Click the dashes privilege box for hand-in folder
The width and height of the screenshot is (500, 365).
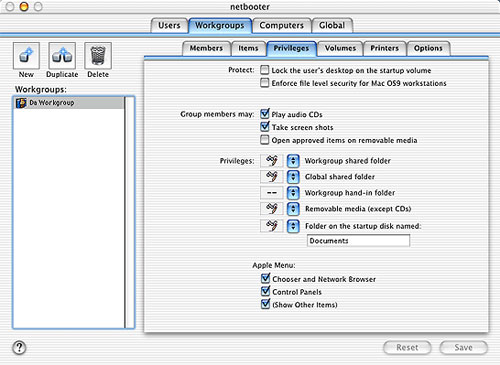pyautogui.click(x=272, y=193)
